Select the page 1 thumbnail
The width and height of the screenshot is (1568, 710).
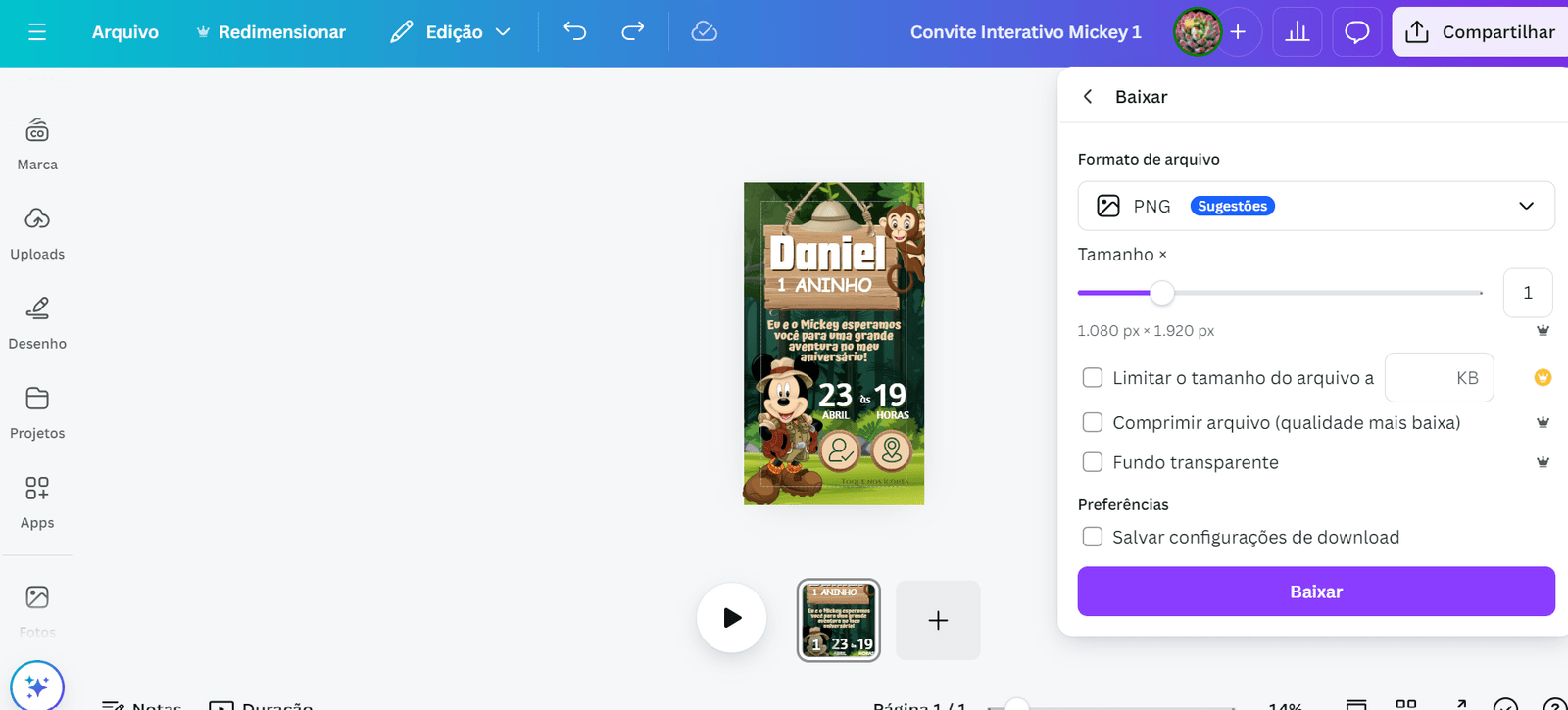coord(839,620)
